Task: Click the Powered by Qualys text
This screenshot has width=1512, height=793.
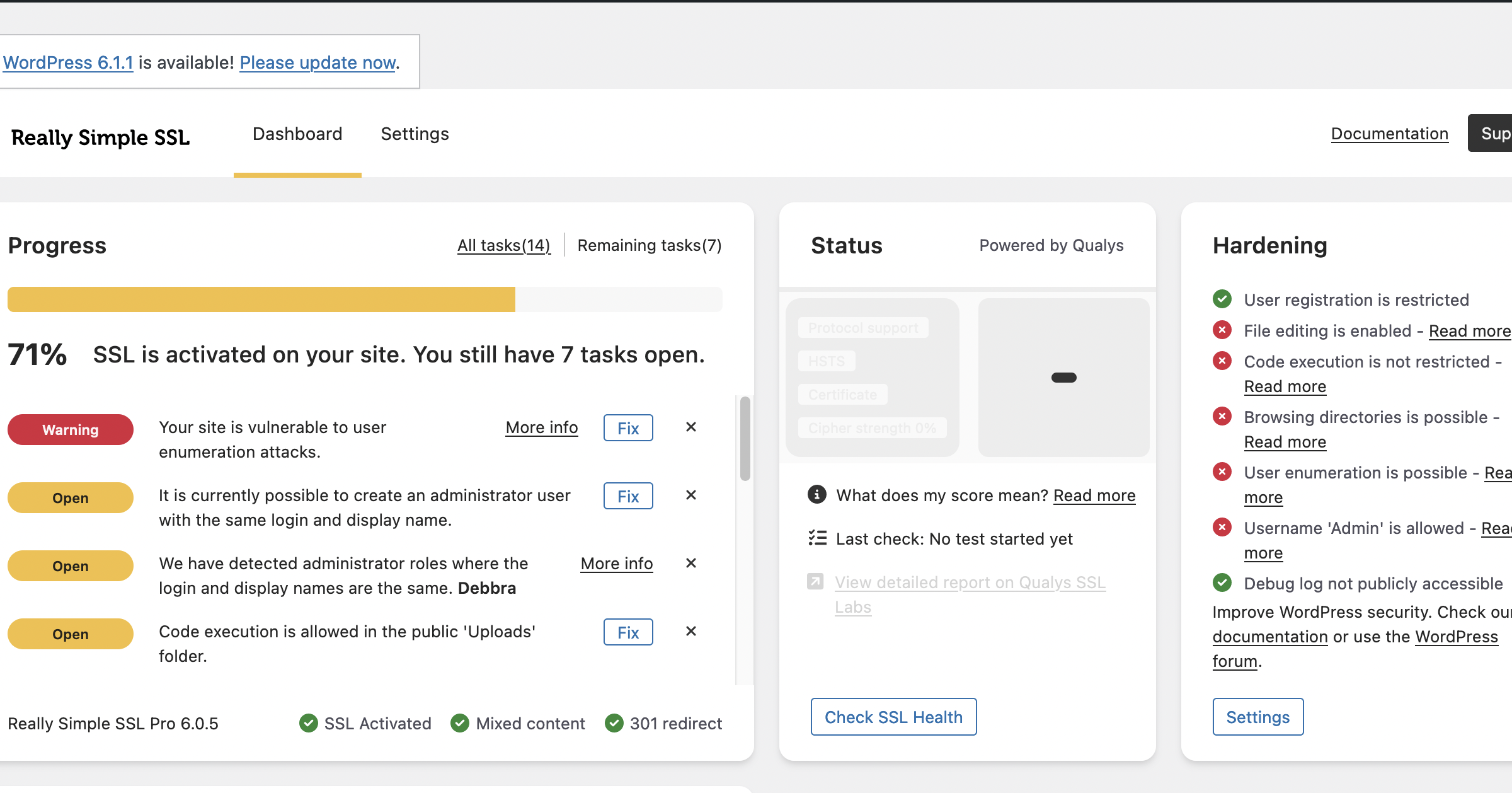Action: click(x=1051, y=245)
